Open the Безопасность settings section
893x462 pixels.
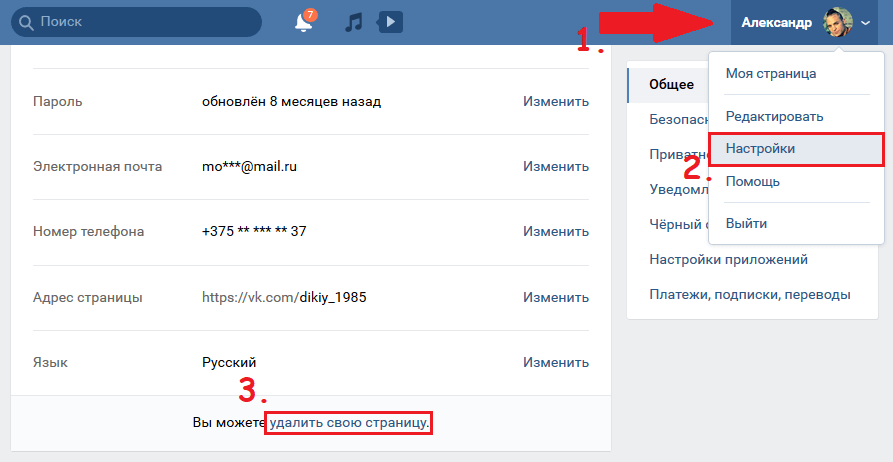pyautogui.click(x=679, y=120)
